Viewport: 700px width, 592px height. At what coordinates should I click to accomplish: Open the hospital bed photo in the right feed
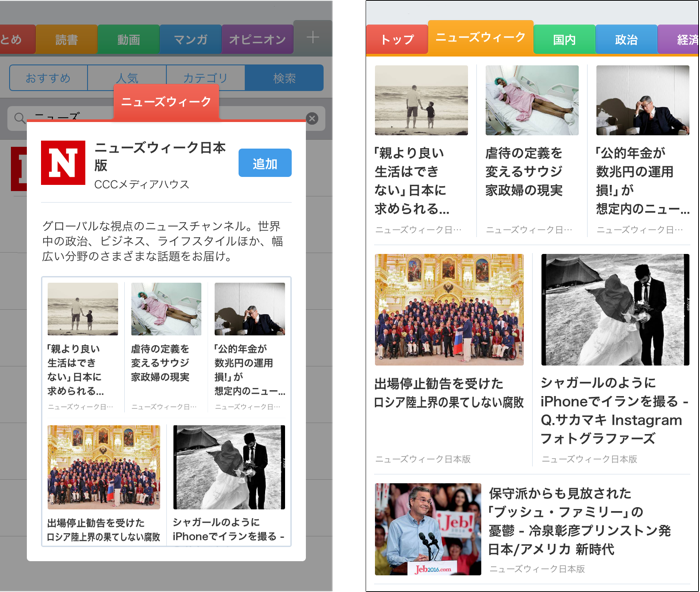pos(532,100)
